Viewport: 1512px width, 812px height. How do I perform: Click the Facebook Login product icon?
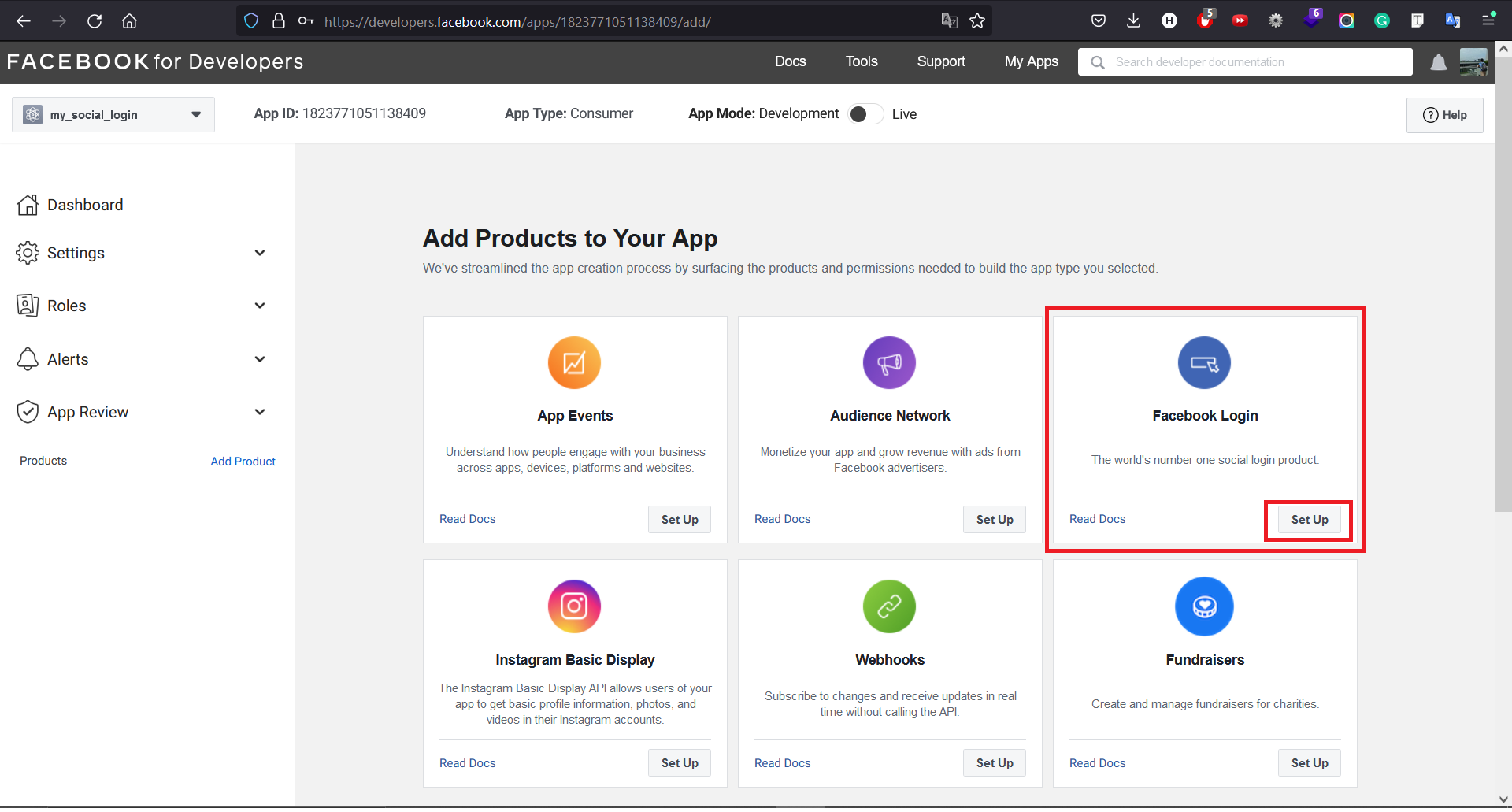(x=1204, y=362)
